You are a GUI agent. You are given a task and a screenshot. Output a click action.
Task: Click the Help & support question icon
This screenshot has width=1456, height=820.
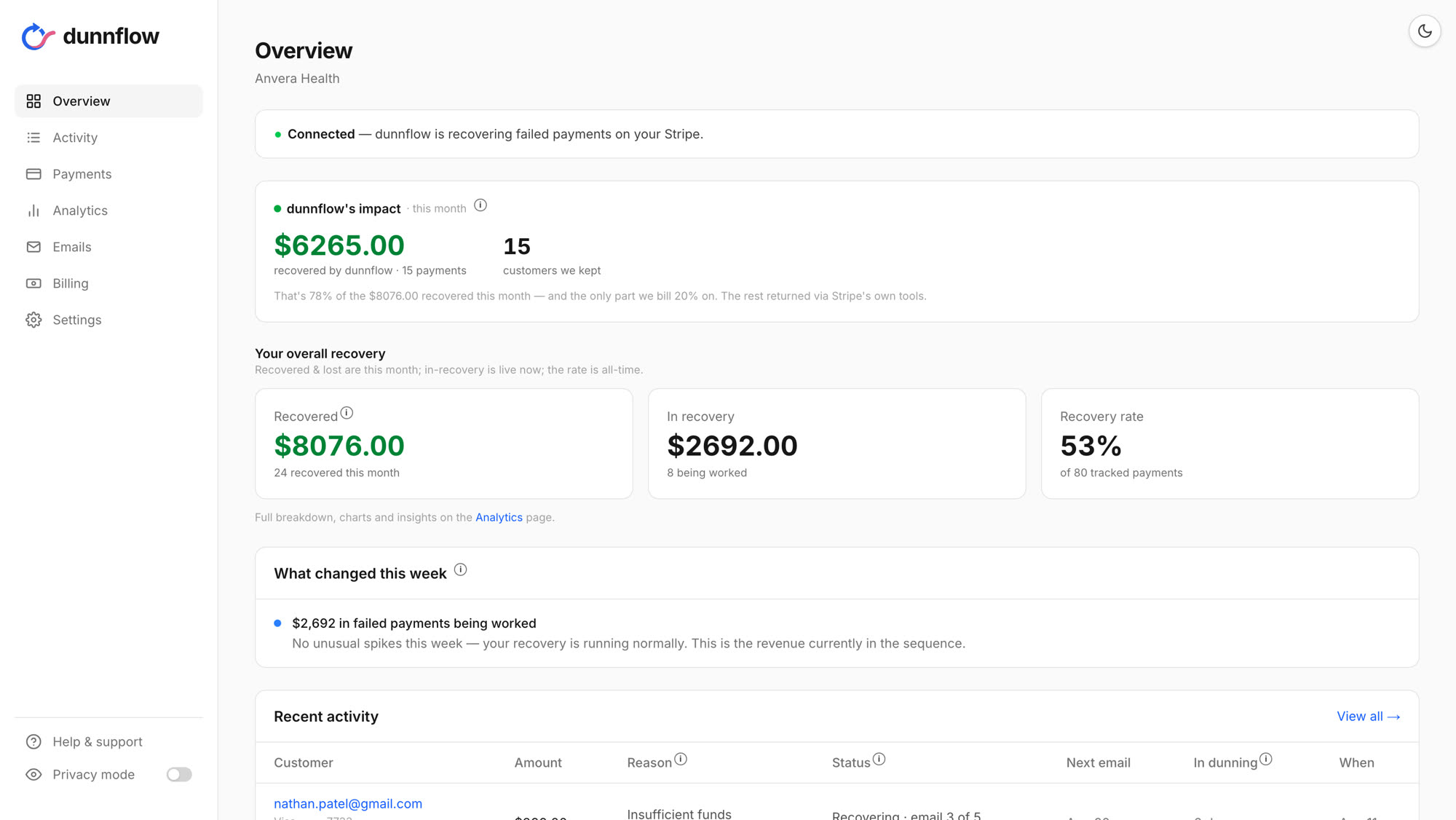pos(33,741)
